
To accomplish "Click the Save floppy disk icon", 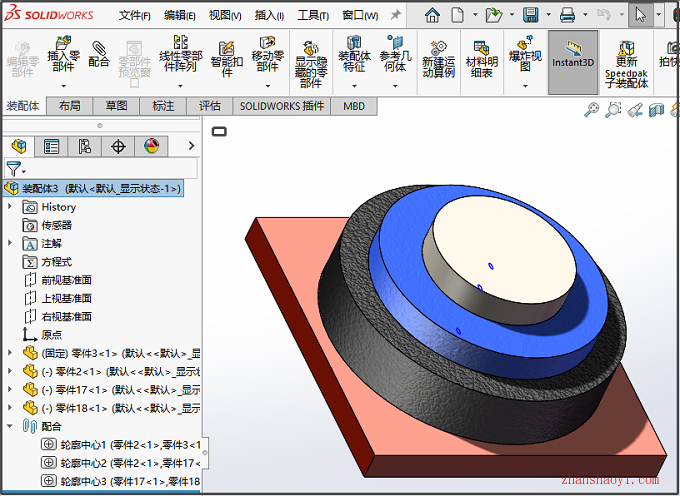I will point(531,15).
